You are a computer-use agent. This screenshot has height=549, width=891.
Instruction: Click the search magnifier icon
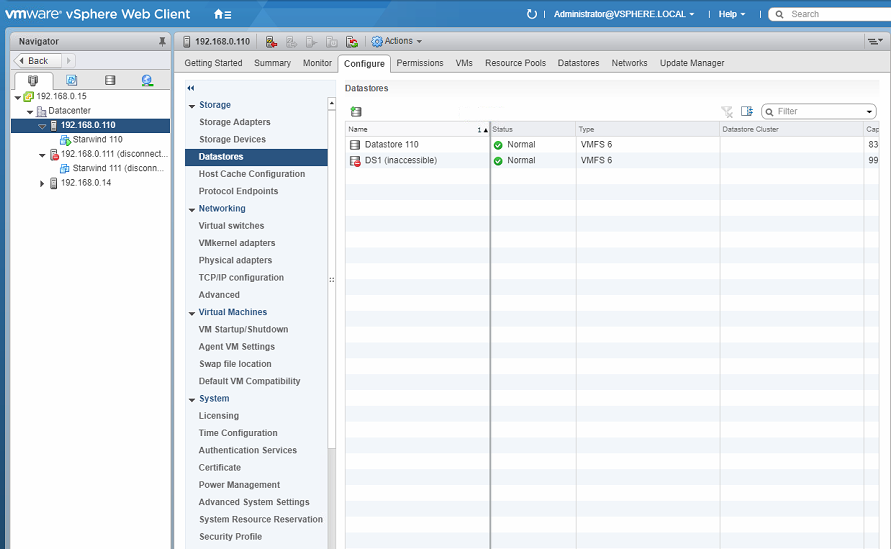click(780, 14)
